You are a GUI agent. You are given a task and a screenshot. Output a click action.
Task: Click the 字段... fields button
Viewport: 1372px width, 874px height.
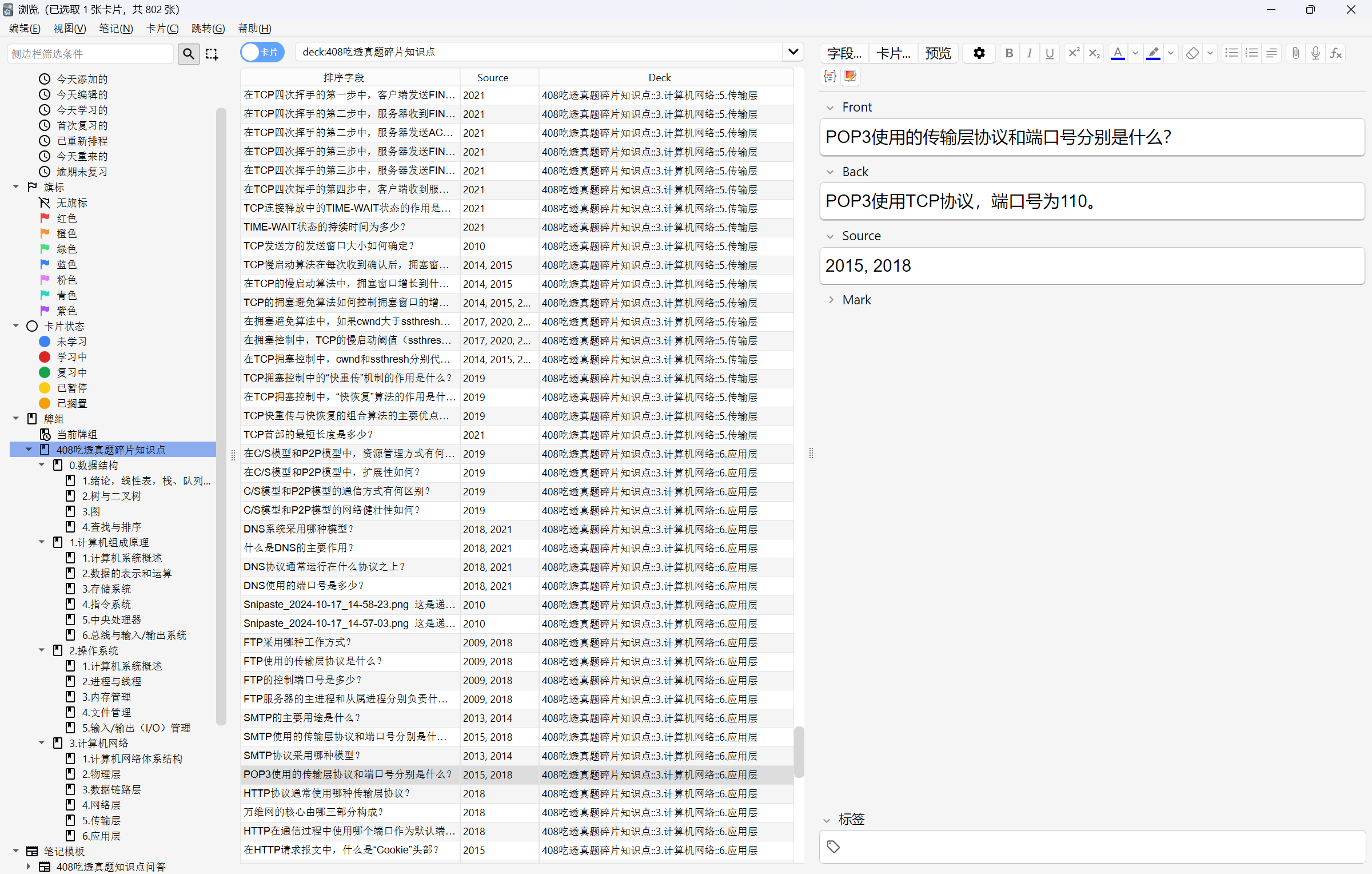[x=844, y=53]
